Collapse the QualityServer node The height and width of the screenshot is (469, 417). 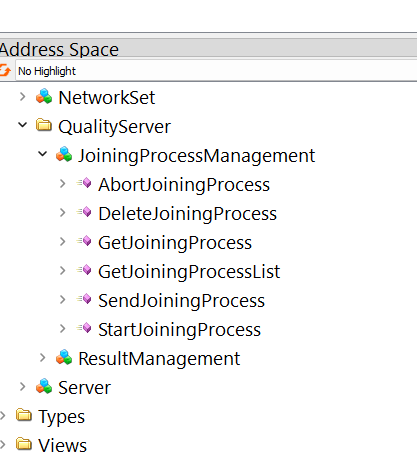[x=22, y=125]
